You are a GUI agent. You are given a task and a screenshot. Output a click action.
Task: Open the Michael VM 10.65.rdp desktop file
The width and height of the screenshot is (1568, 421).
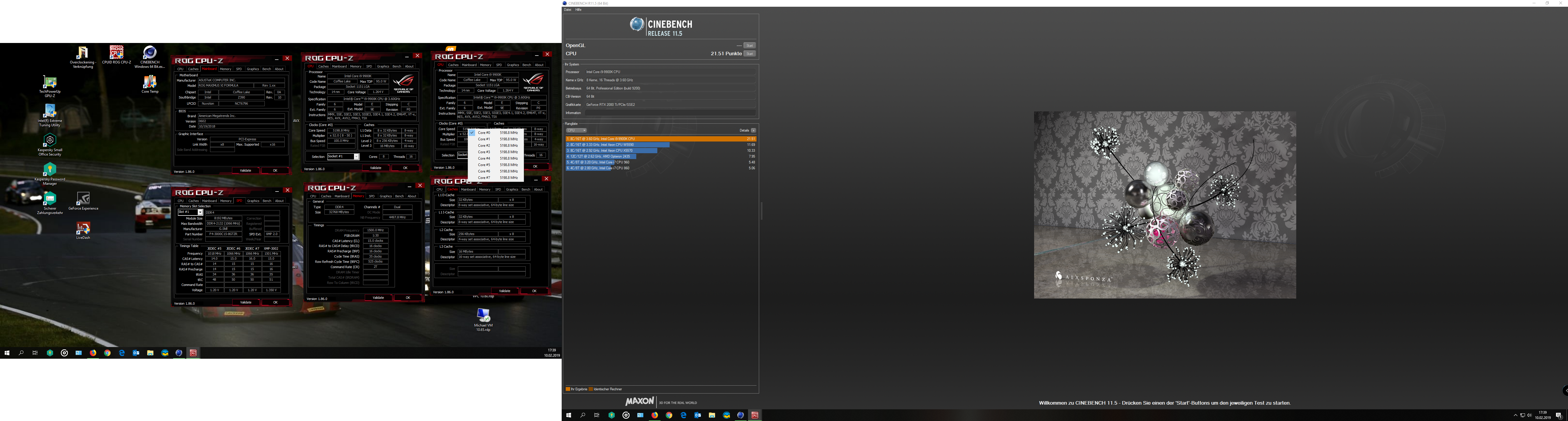click(483, 319)
